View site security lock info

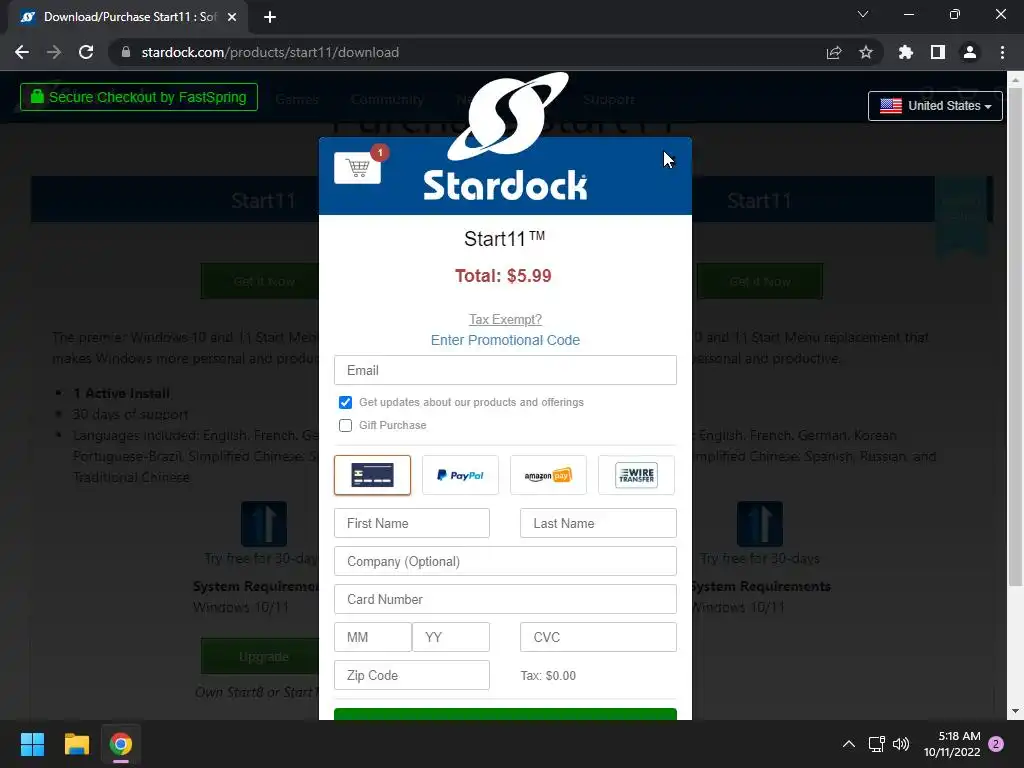126,52
